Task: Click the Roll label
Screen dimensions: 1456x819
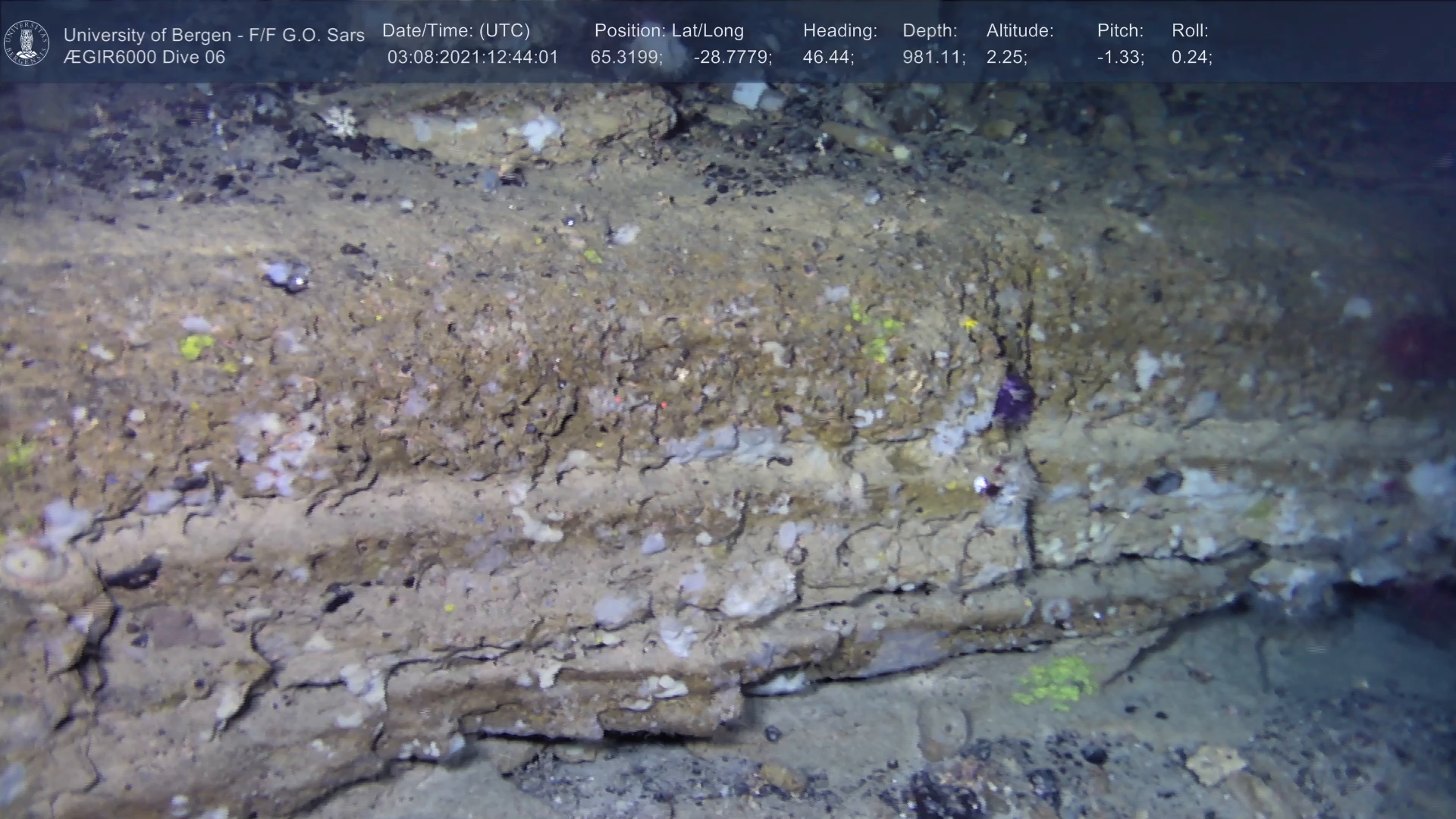Action: (1190, 31)
